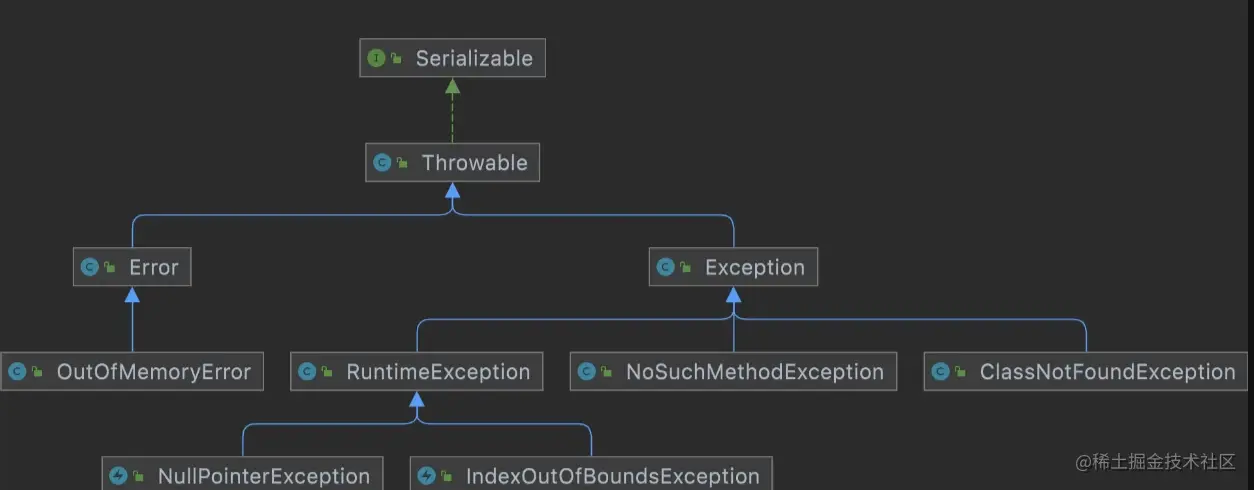Click the Serializable interface icon
Viewport: 1254px width, 490px height.
tap(376, 59)
